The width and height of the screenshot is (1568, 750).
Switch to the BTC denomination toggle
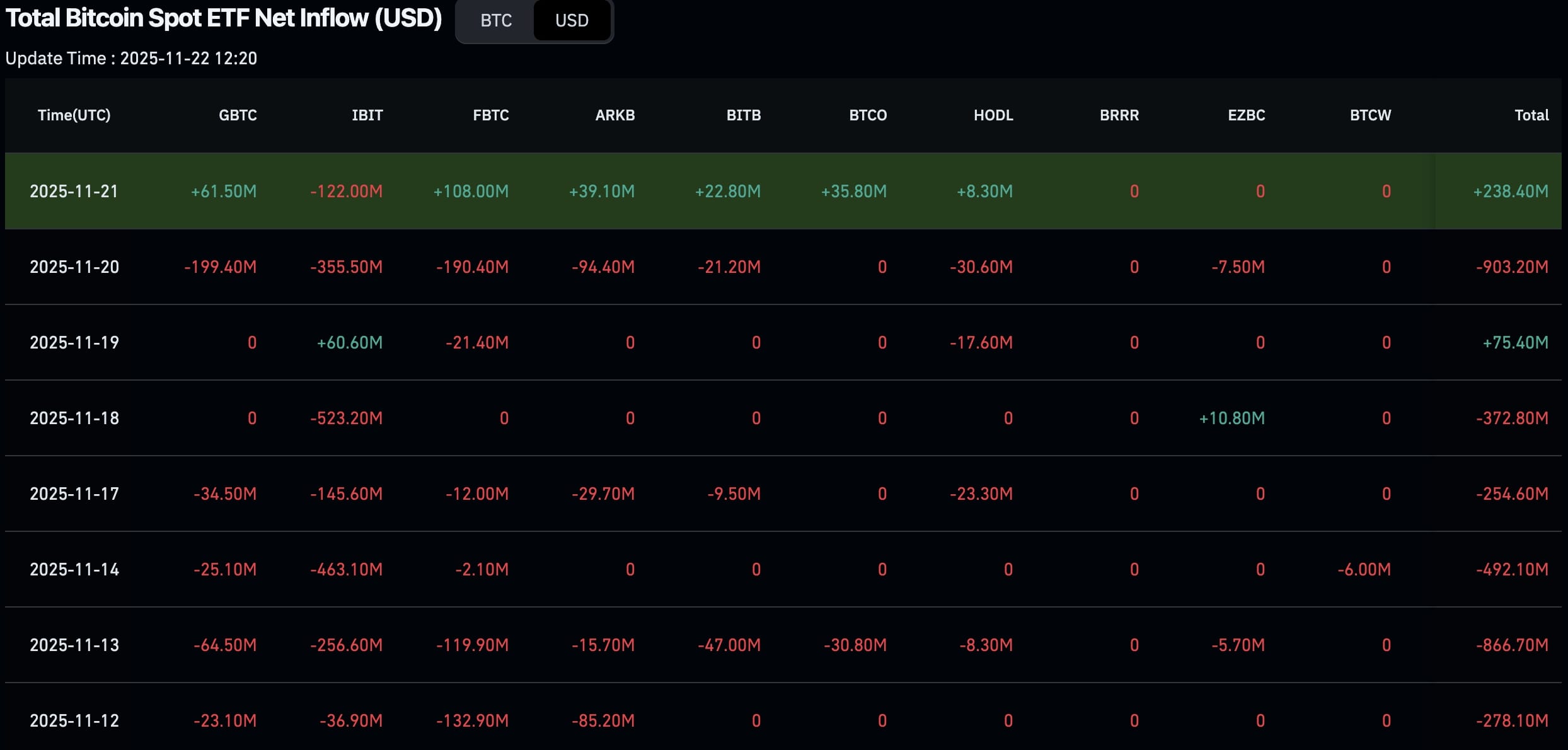tap(496, 21)
